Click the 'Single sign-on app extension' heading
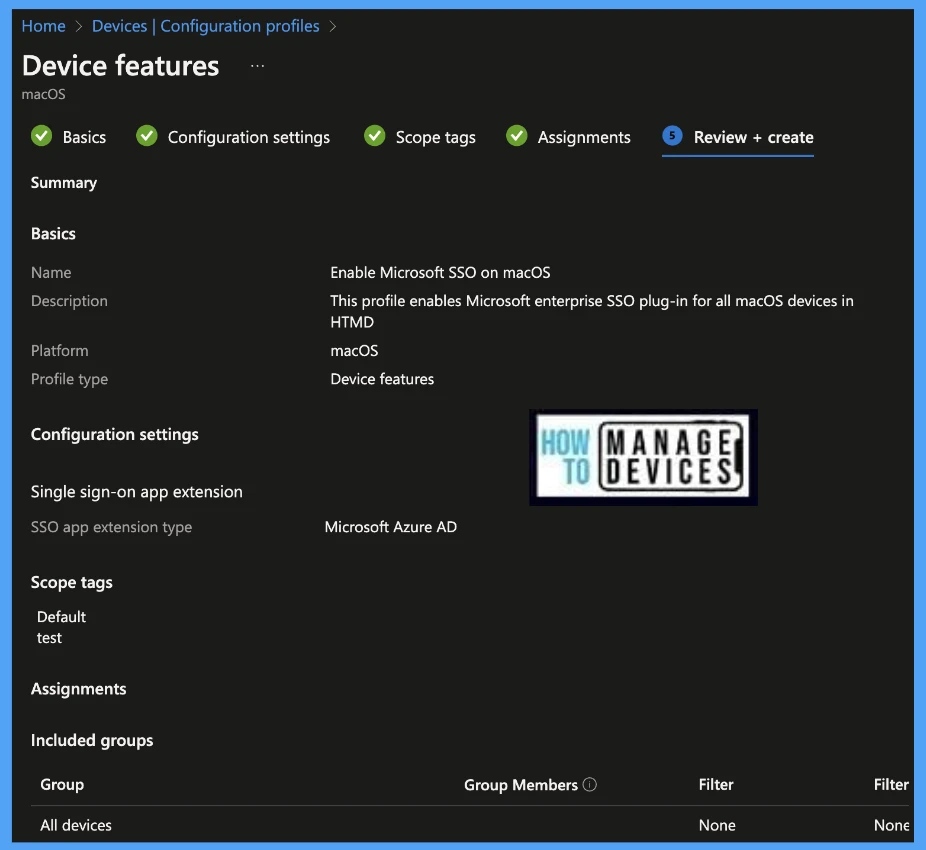Image resolution: width=926 pixels, height=850 pixels. (136, 491)
